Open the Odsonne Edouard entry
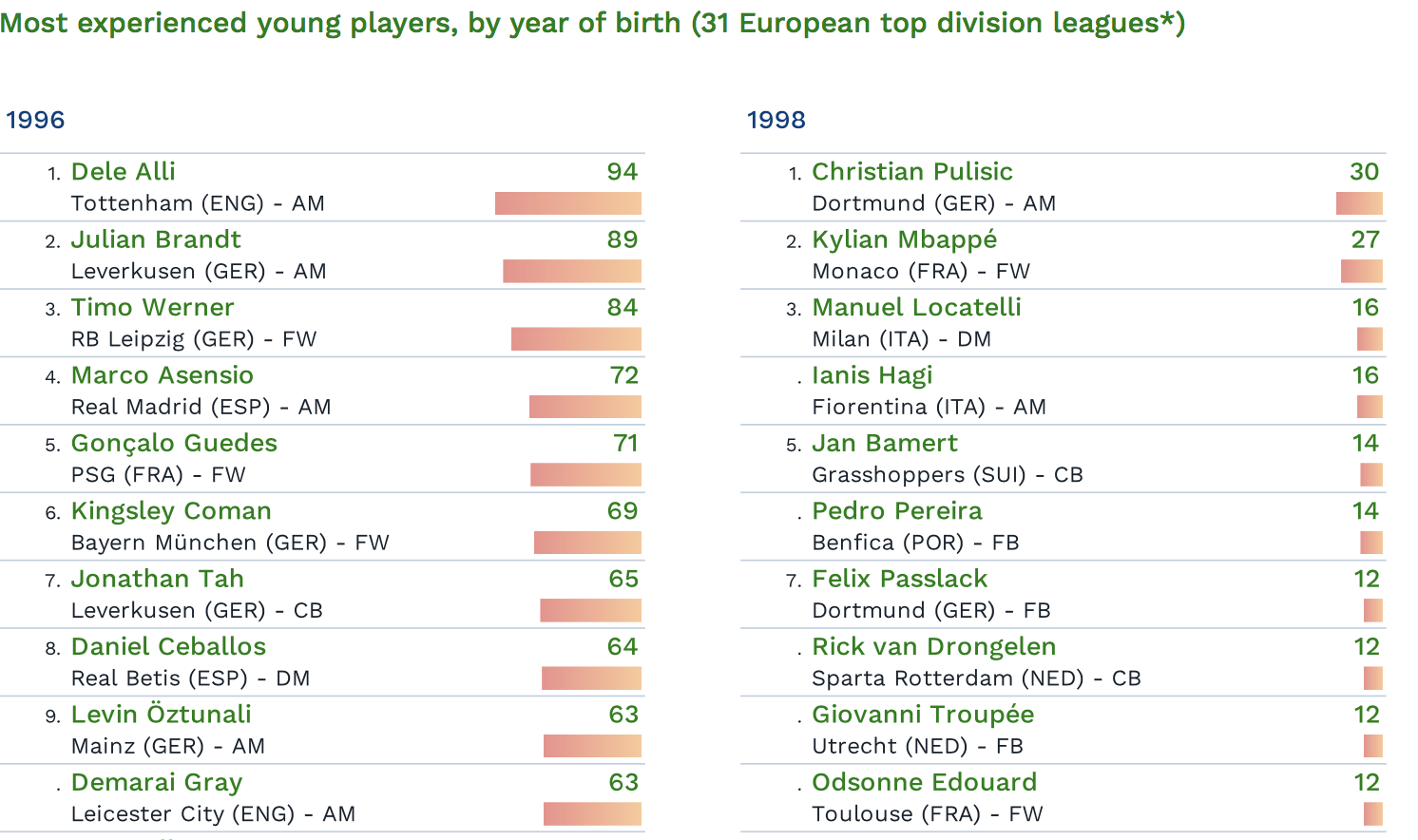Image resolution: width=1418 pixels, height=840 pixels. (924, 783)
